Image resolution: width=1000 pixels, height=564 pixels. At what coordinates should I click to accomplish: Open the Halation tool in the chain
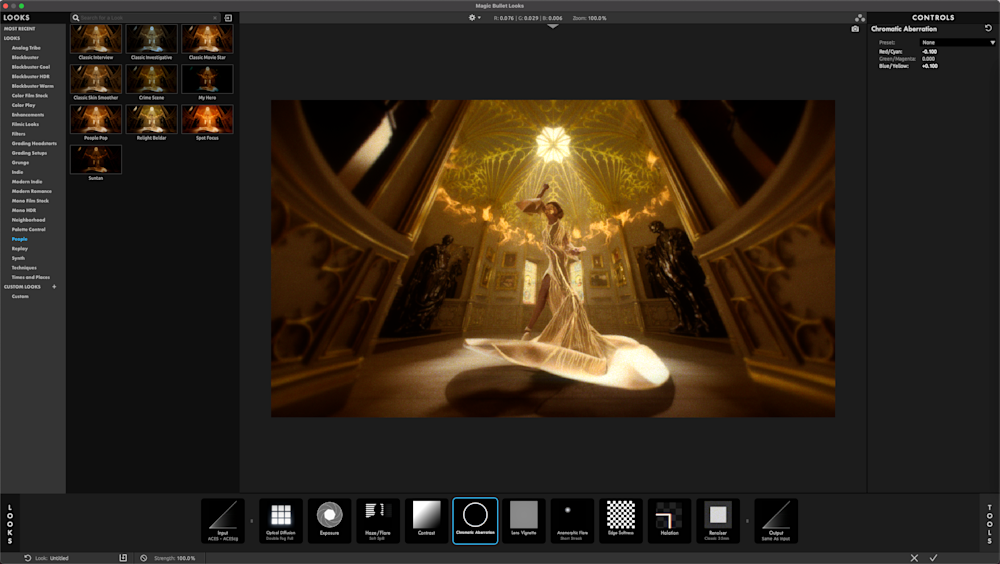[x=669, y=520]
